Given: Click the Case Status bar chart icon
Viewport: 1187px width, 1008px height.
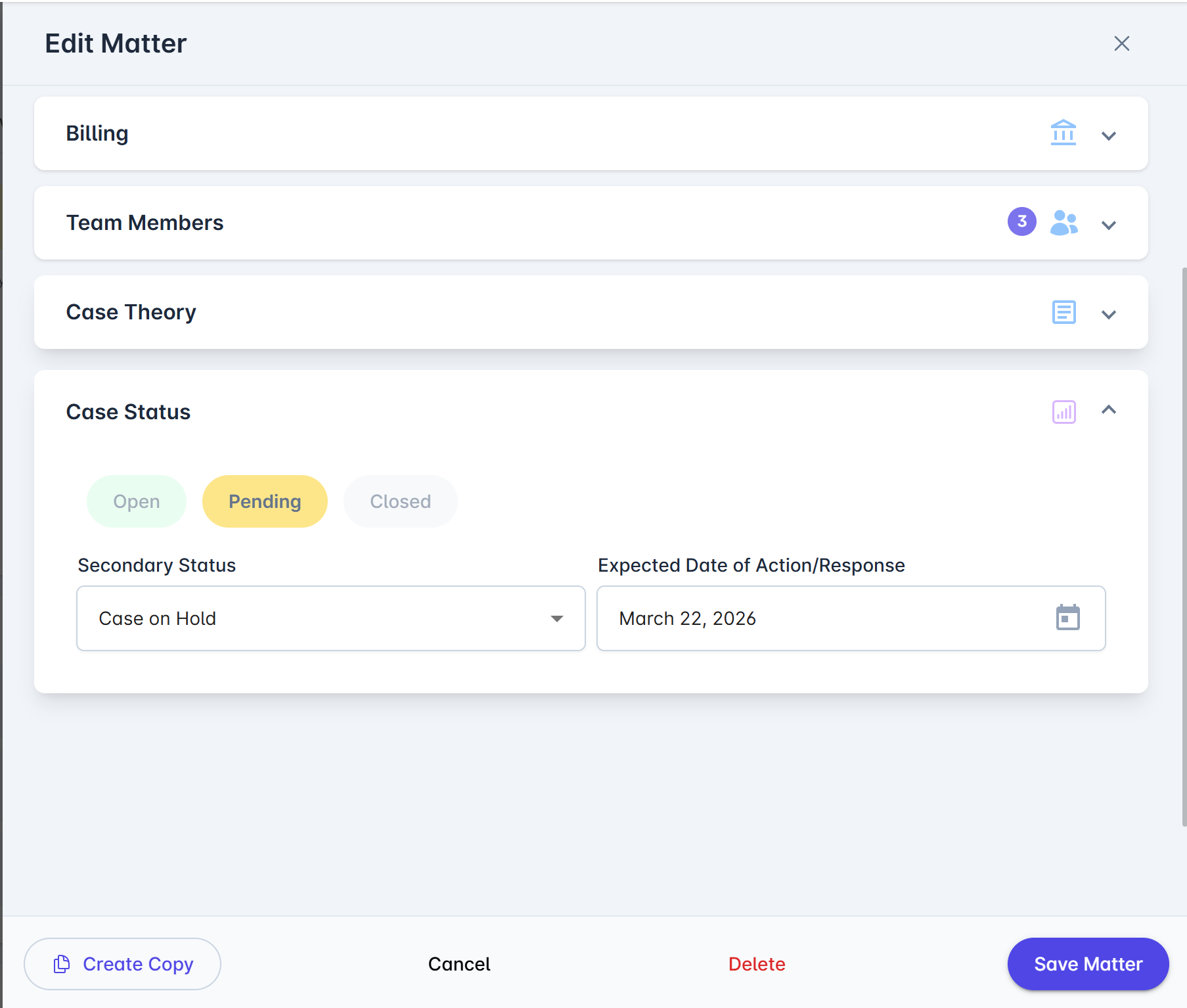Looking at the screenshot, I should point(1064,412).
